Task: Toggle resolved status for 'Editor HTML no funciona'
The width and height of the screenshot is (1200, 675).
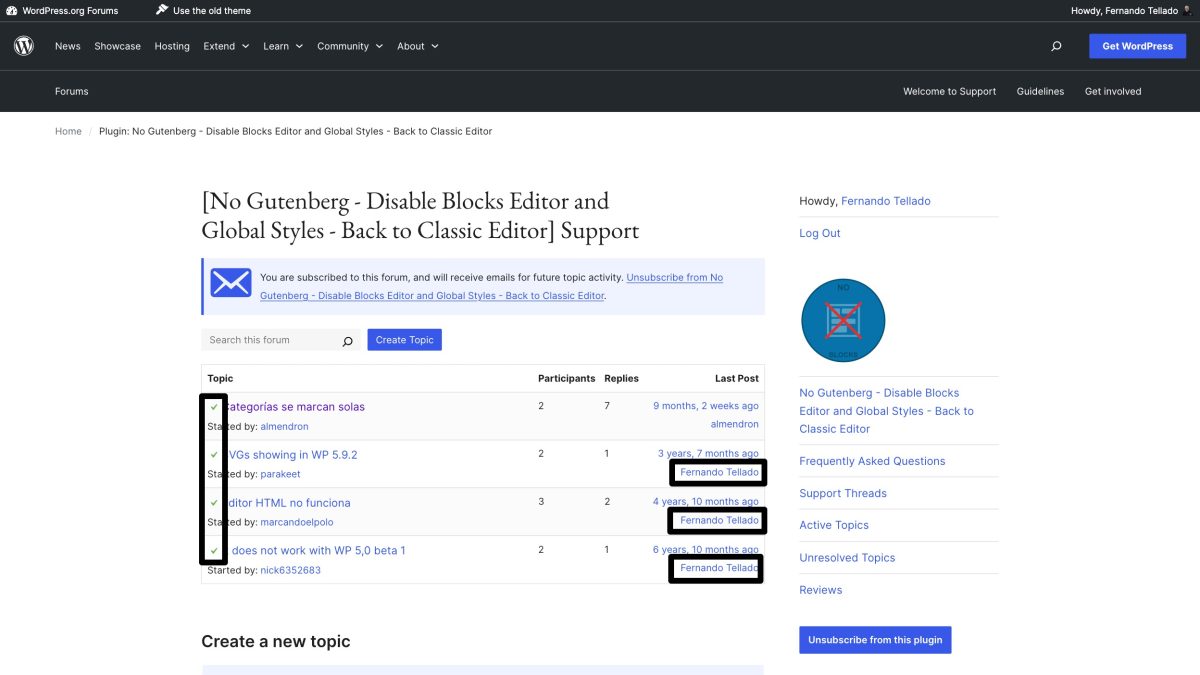Action: (x=215, y=501)
